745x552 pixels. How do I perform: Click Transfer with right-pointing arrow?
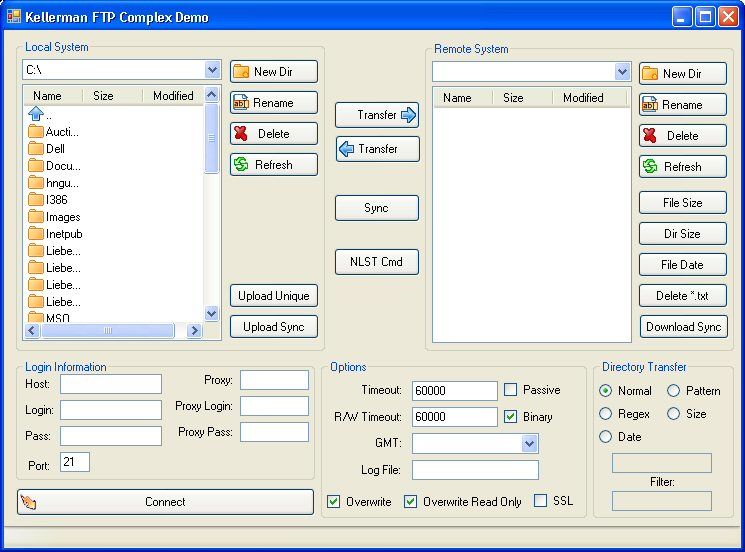[376, 115]
